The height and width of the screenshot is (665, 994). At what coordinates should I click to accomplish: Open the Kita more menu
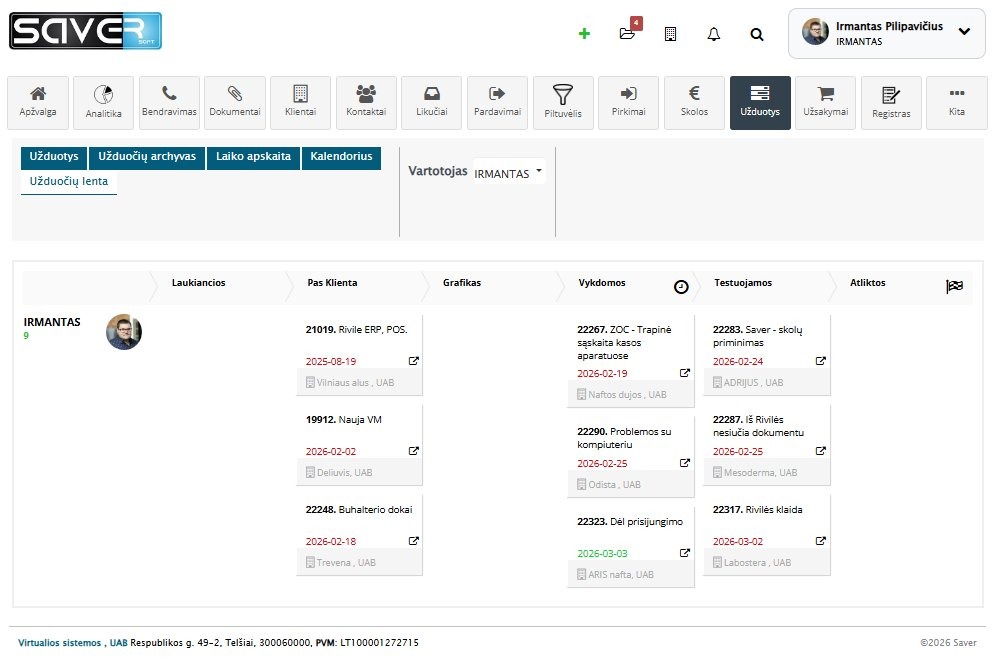tap(956, 102)
